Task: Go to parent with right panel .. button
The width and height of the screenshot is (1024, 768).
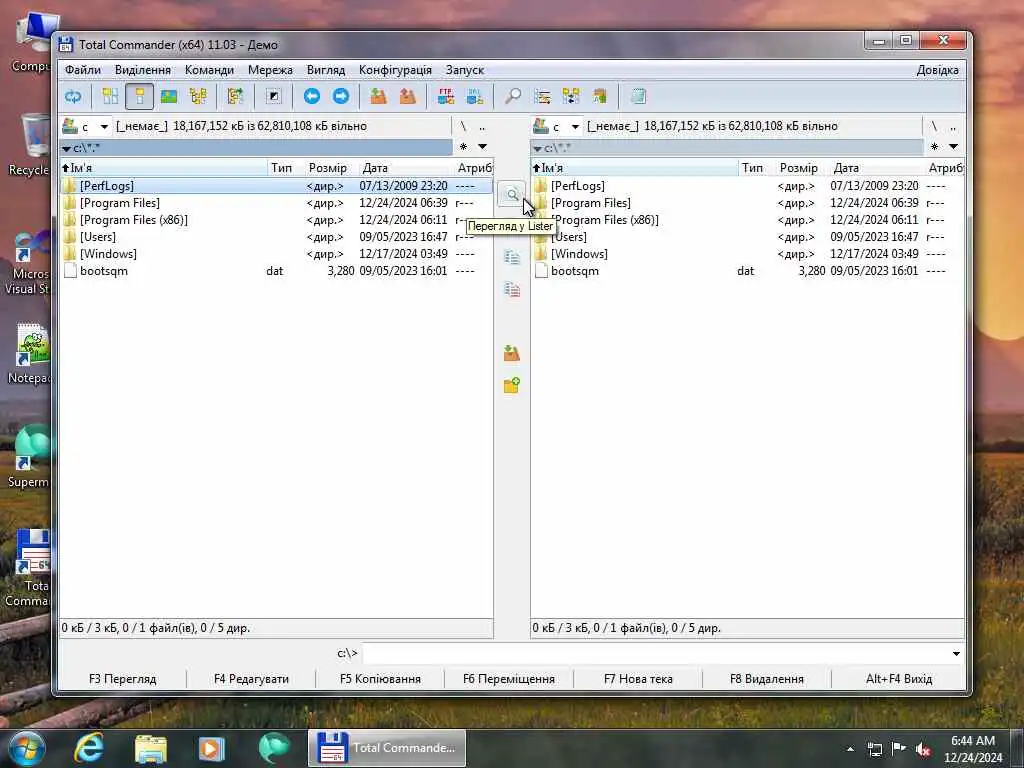Action: pos(953,126)
